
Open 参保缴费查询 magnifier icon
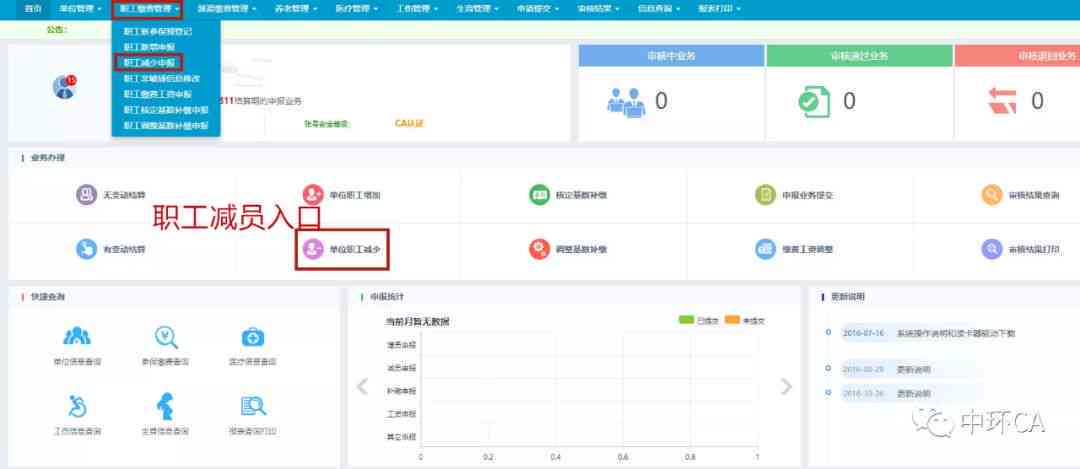[x=166, y=336]
